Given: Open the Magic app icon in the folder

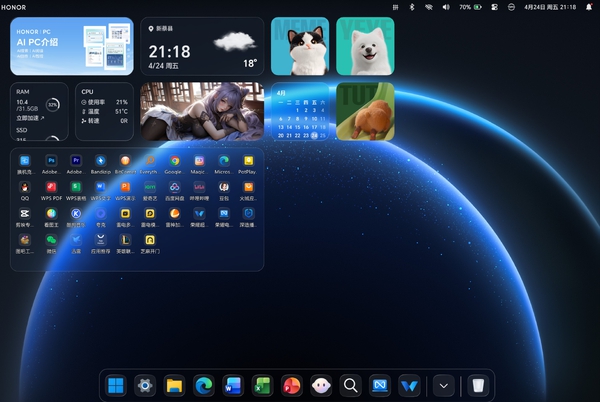Looking at the screenshot, I should coord(199,161).
